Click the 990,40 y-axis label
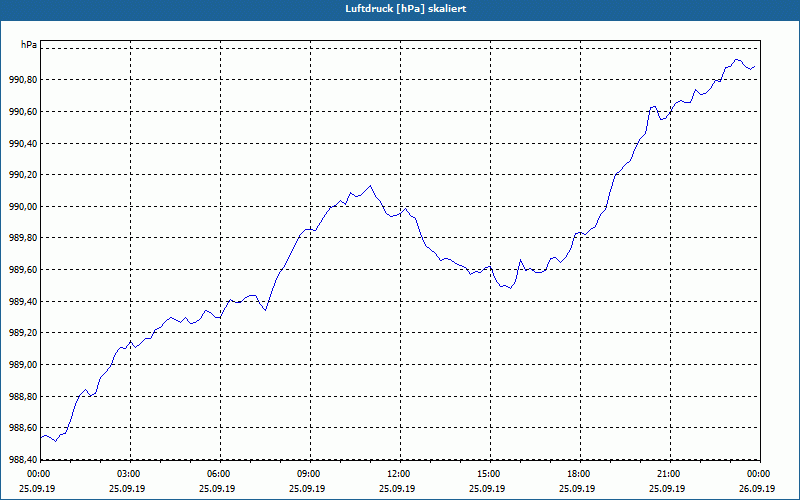The image size is (800, 500). 23,143
